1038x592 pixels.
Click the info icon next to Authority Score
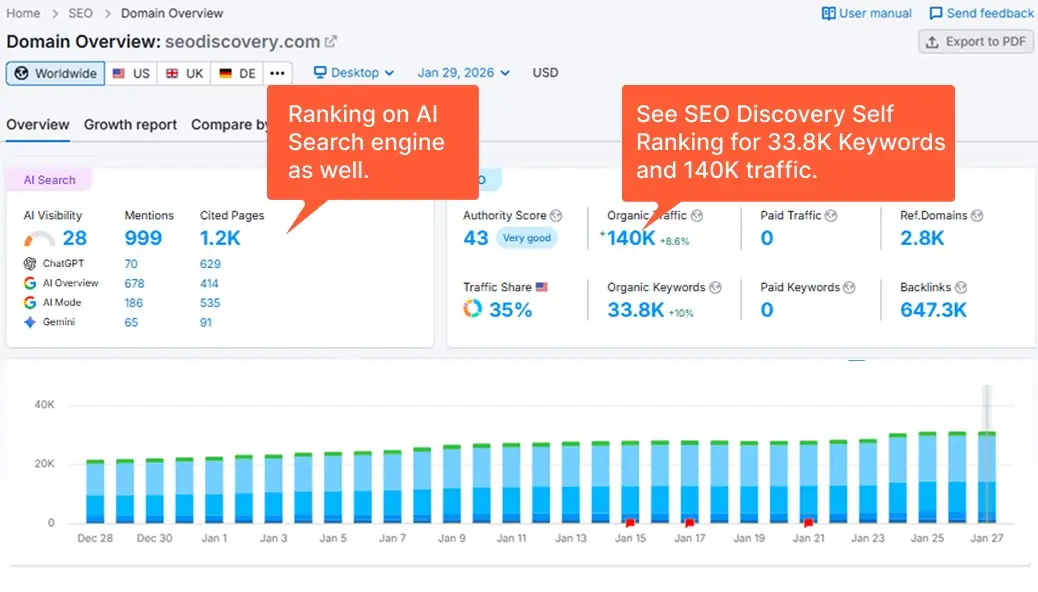point(556,215)
